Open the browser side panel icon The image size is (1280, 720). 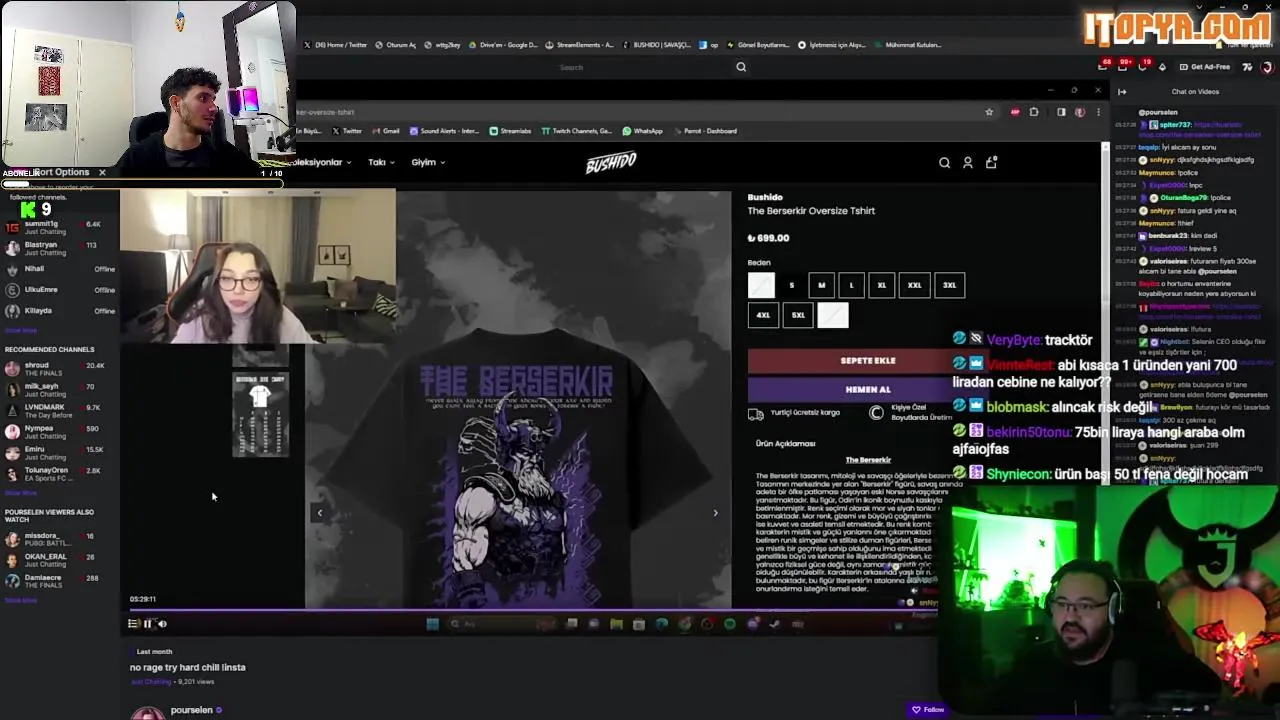pos(1061,112)
